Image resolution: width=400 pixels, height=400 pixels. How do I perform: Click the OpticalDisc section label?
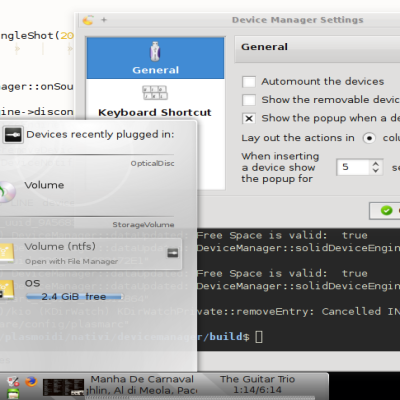click(152, 164)
